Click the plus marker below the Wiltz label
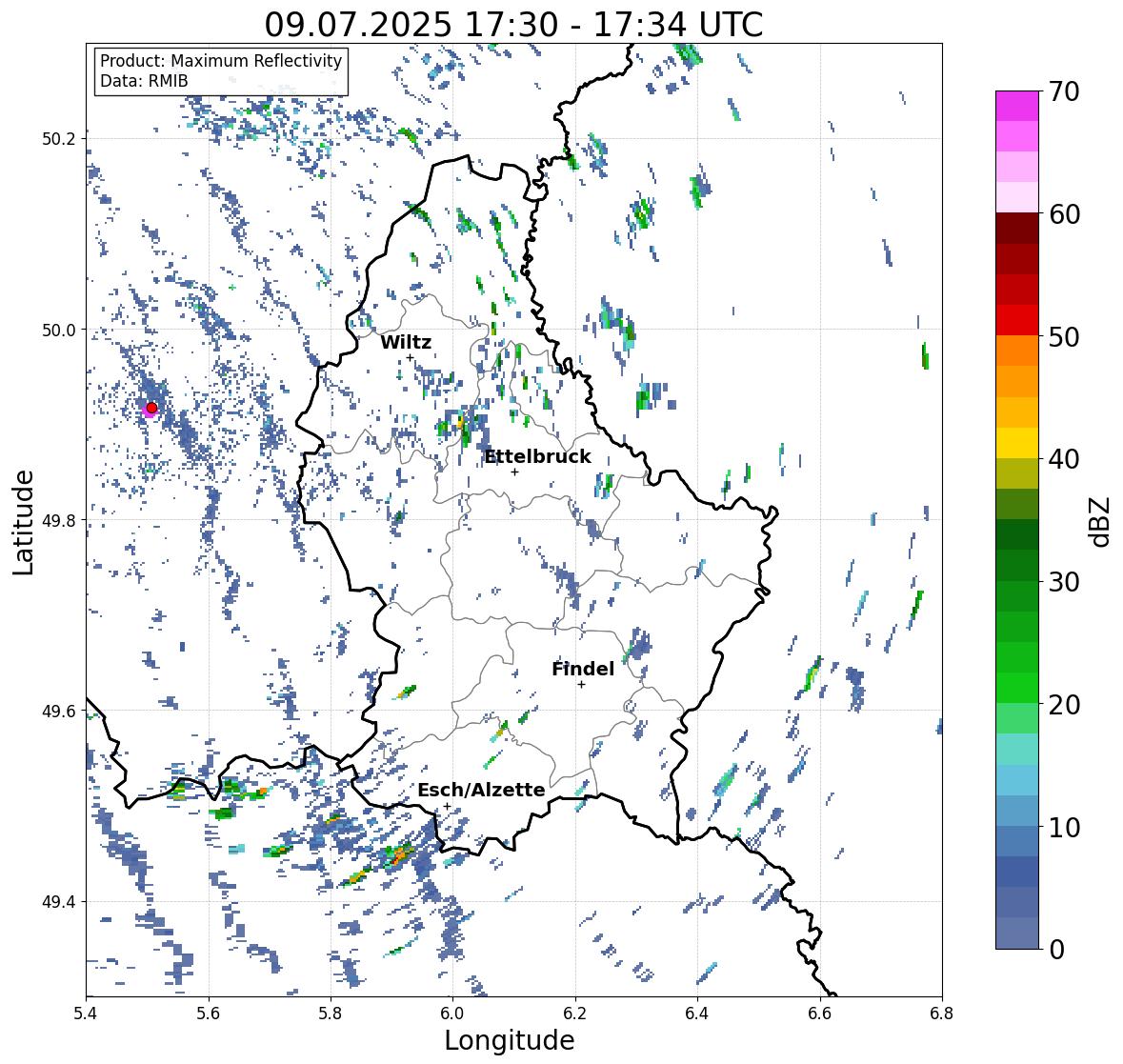This screenshot has height=1064, width=1123. click(x=410, y=358)
